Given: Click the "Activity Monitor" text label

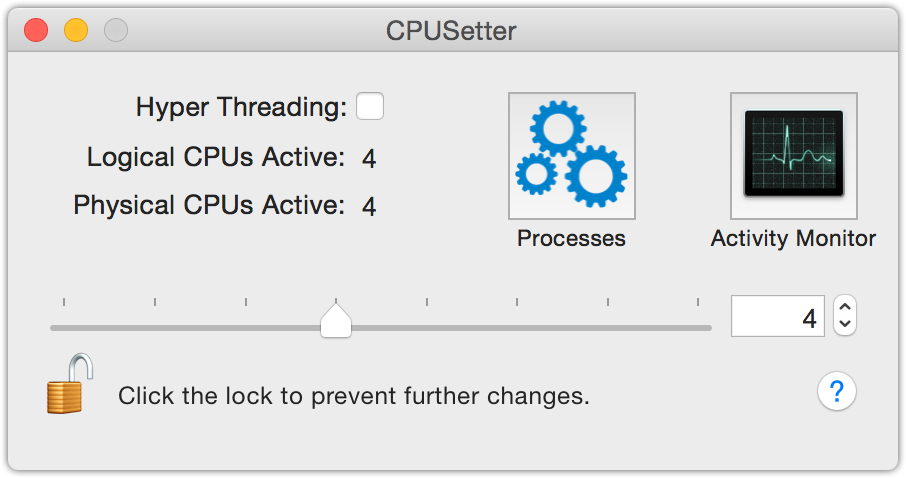Looking at the screenshot, I should pos(793,239).
